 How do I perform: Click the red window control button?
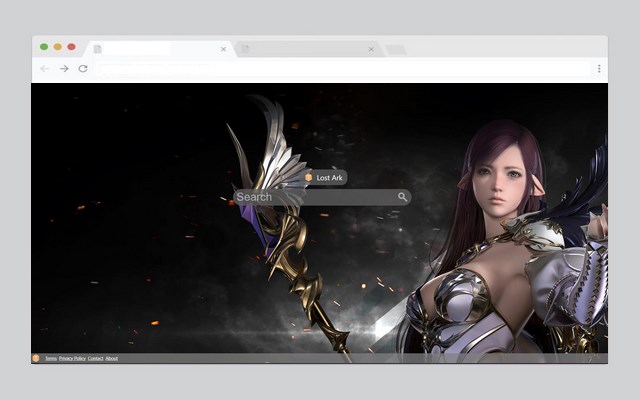[71, 47]
